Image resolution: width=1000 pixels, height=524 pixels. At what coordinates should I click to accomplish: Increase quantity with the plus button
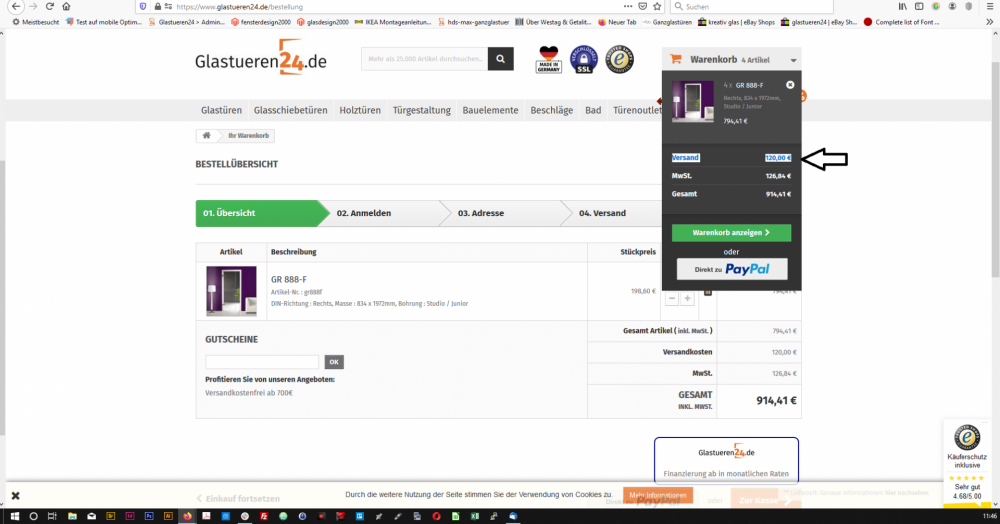(x=688, y=298)
